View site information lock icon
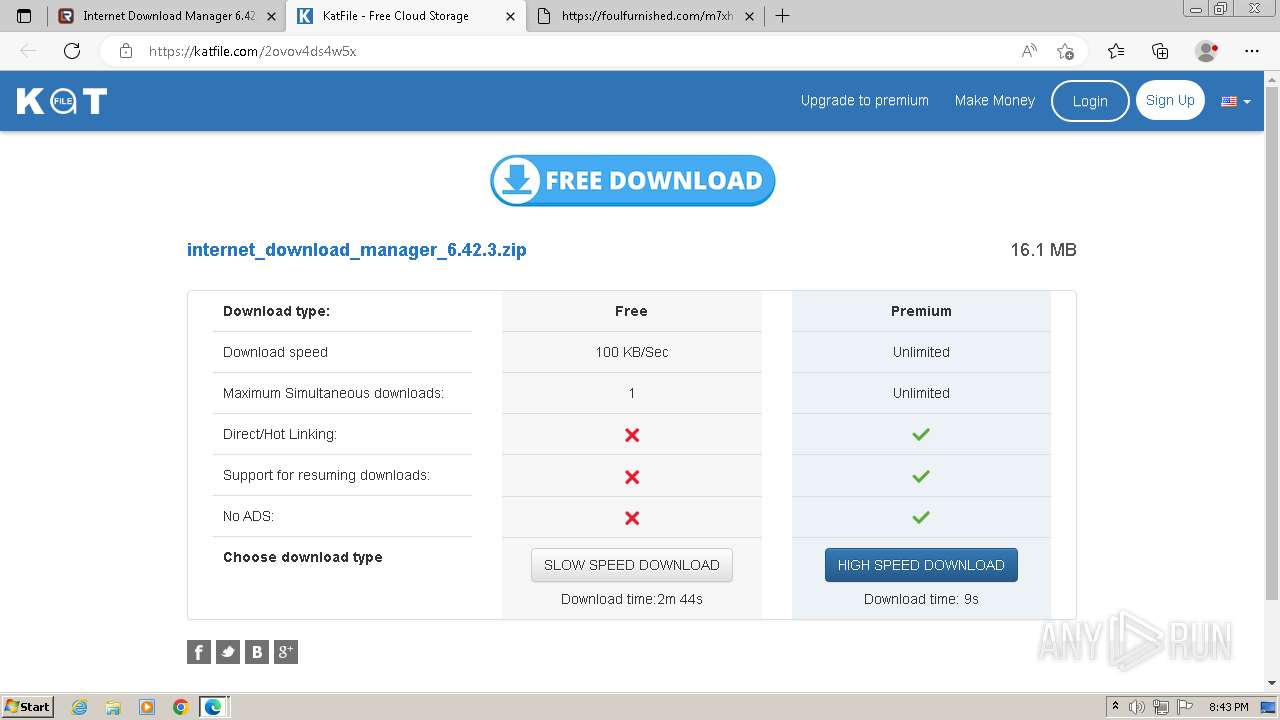The width and height of the screenshot is (1280, 720). [126, 51]
